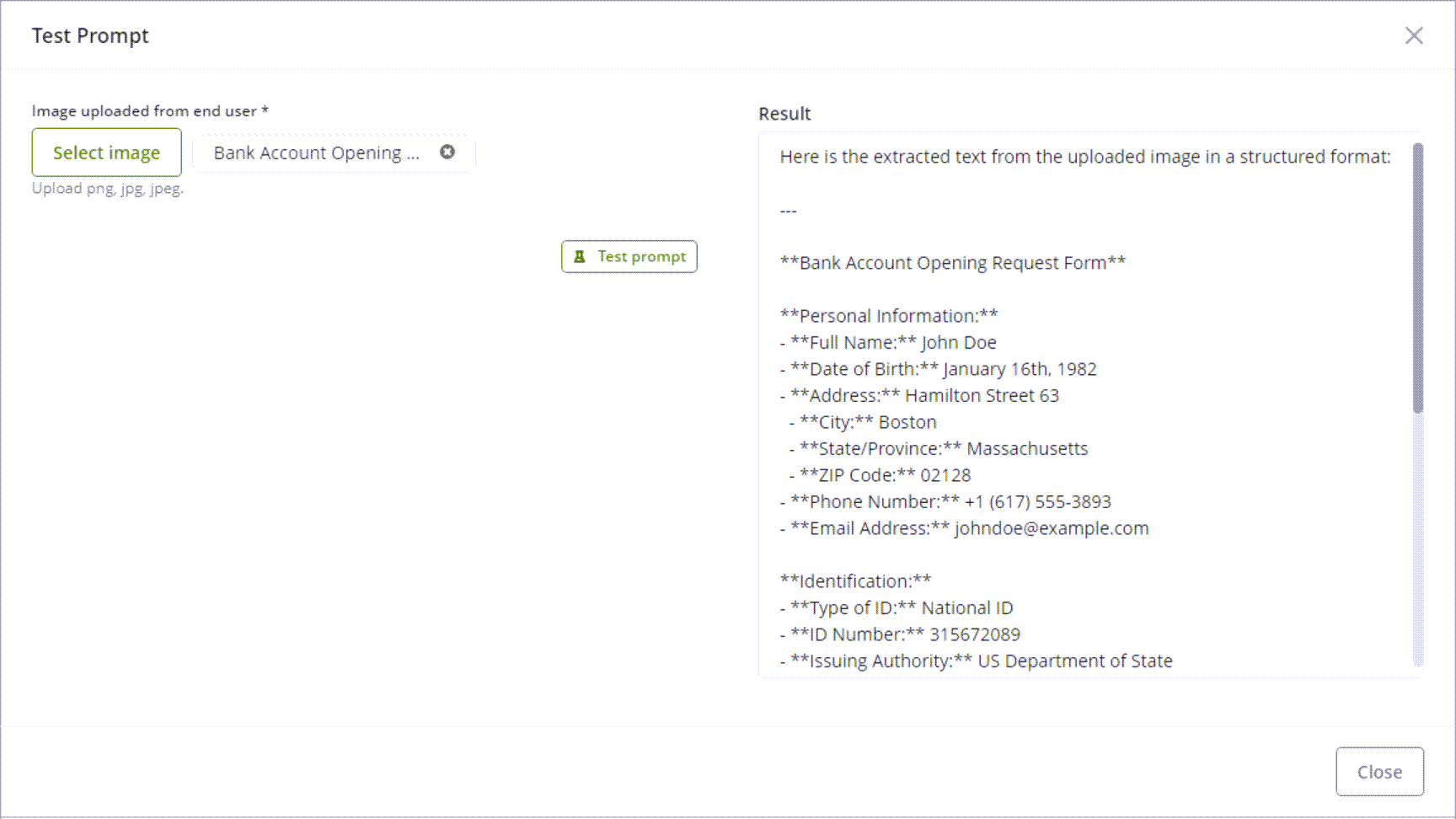Image resolution: width=1456 pixels, height=819 pixels.
Task: Click the Close button at bottom
Action: point(1379,772)
